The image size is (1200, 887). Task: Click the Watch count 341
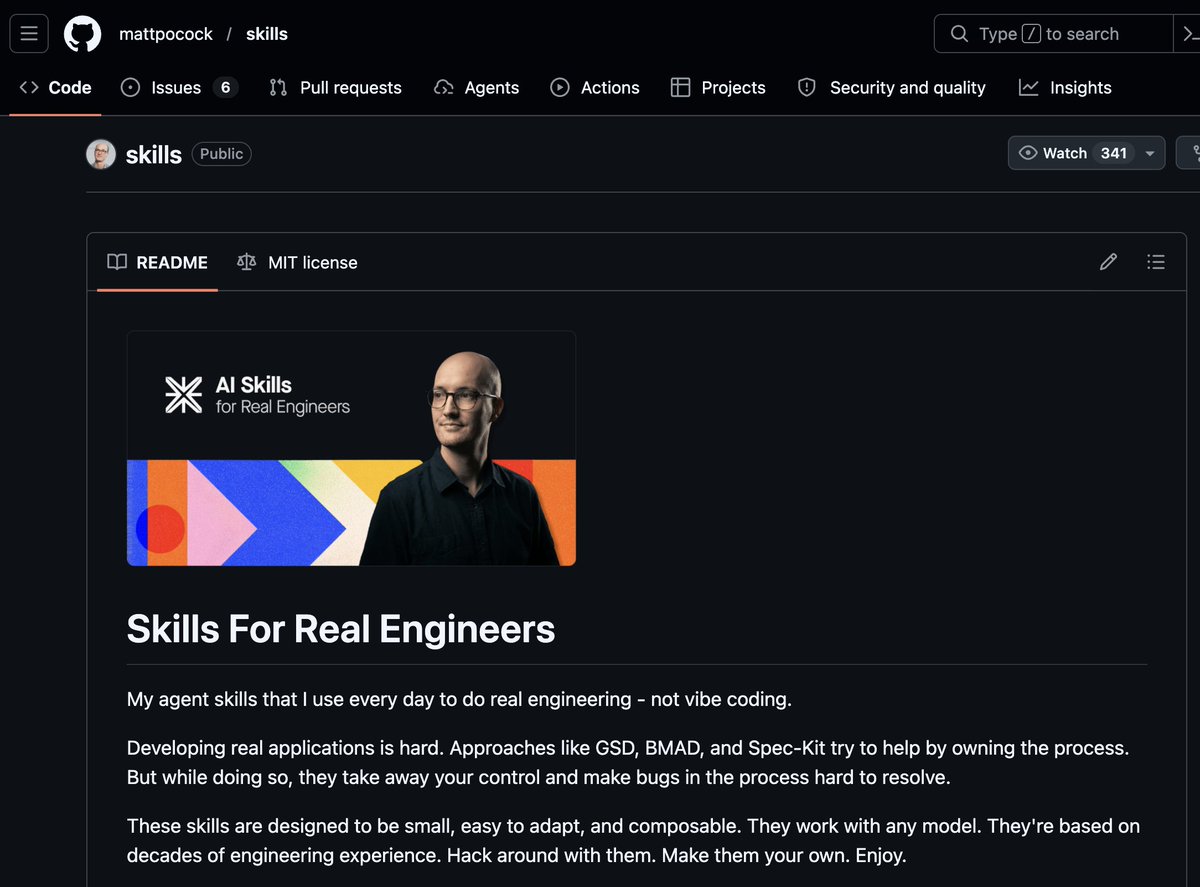pyautogui.click(x=1114, y=153)
